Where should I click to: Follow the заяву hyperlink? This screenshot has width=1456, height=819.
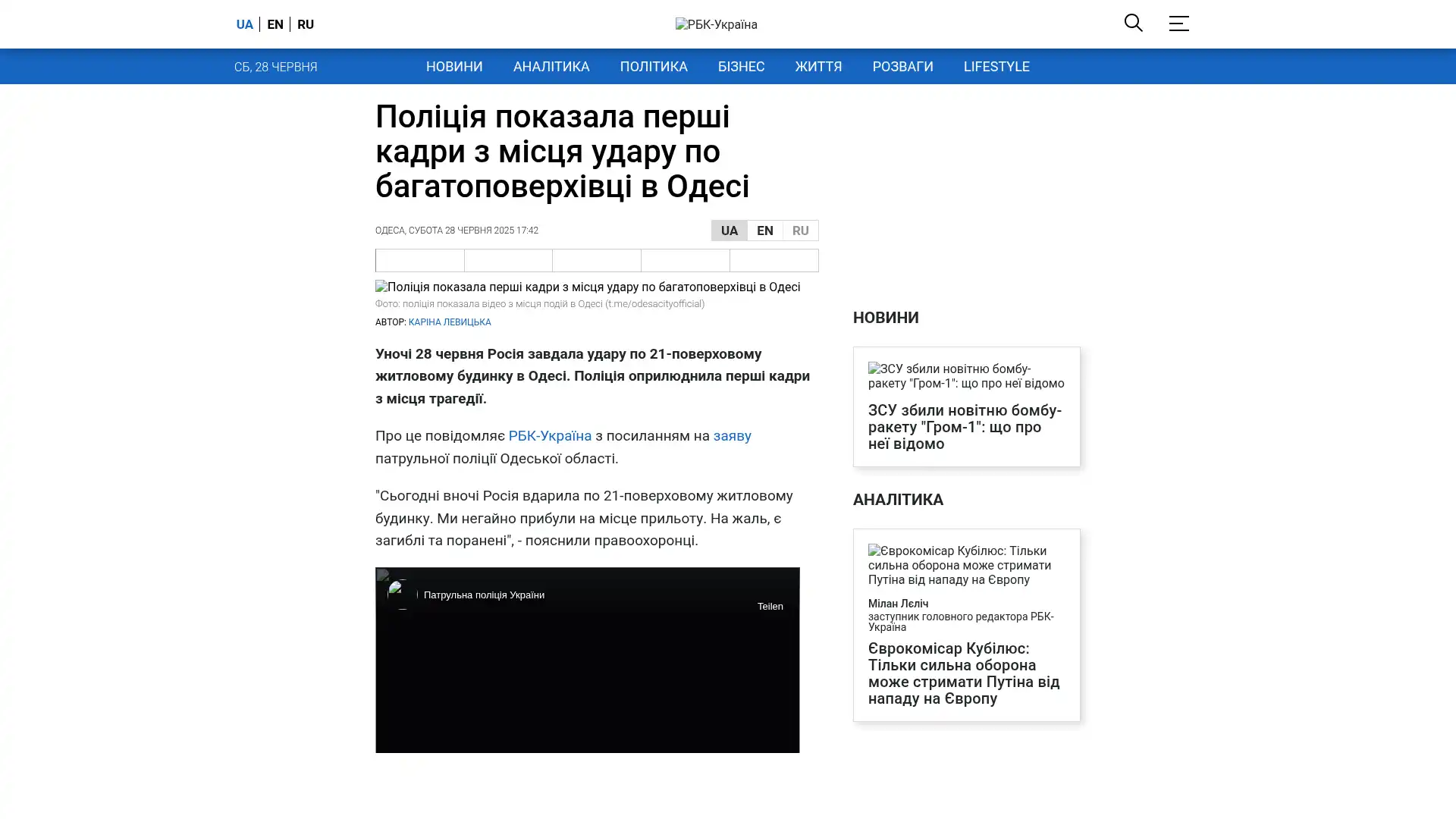(732, 436)
